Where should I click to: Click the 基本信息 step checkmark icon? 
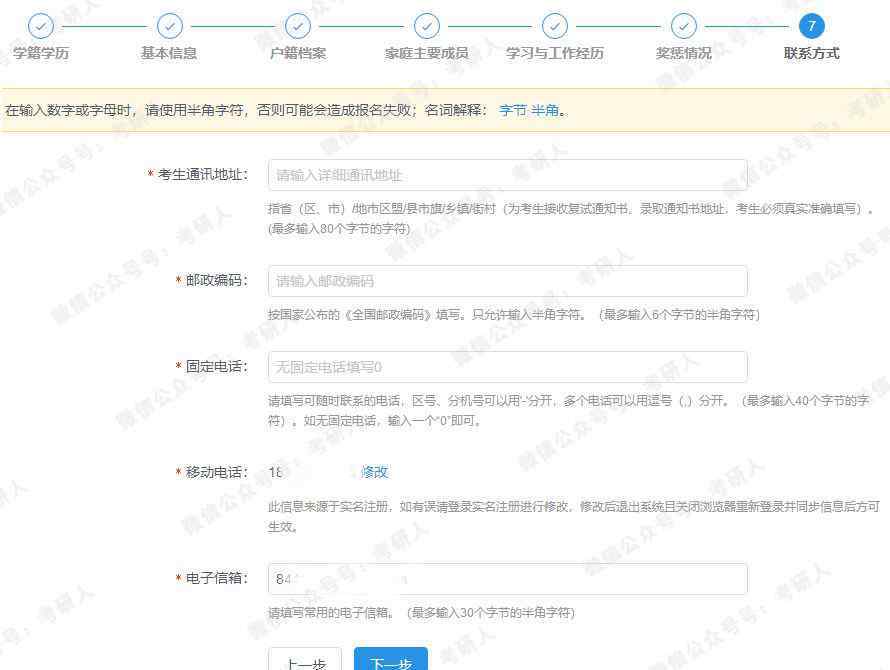click(169, 26)
